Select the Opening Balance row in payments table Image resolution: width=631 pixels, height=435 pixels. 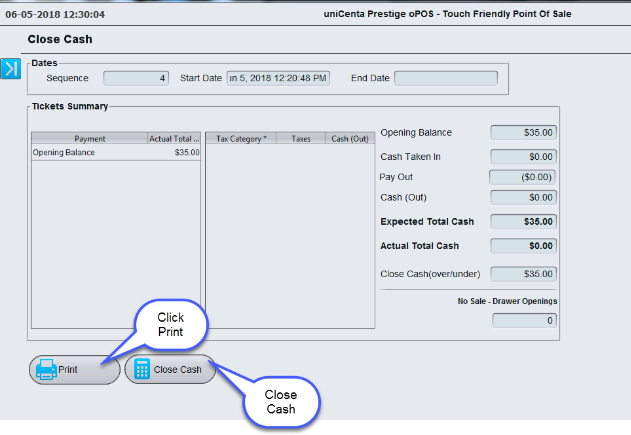click(116, 153)
